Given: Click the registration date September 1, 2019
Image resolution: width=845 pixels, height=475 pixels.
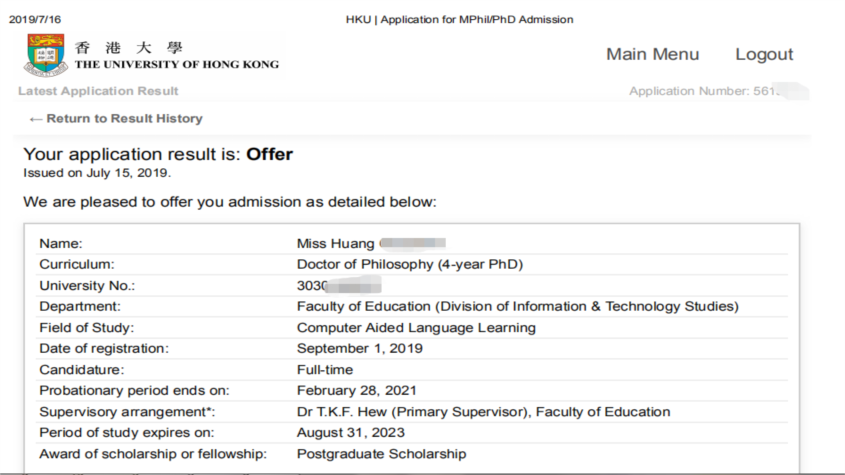Looking at the screenshot, I should [359, 349].
